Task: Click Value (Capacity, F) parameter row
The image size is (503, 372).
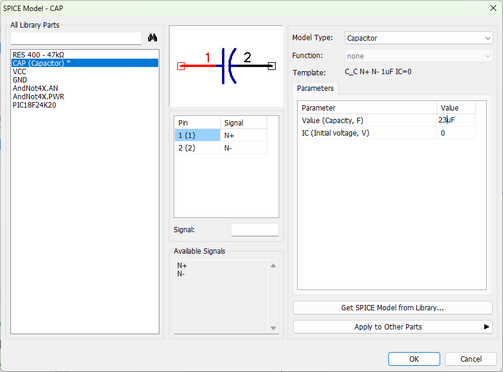Action: tap(387, 120)
